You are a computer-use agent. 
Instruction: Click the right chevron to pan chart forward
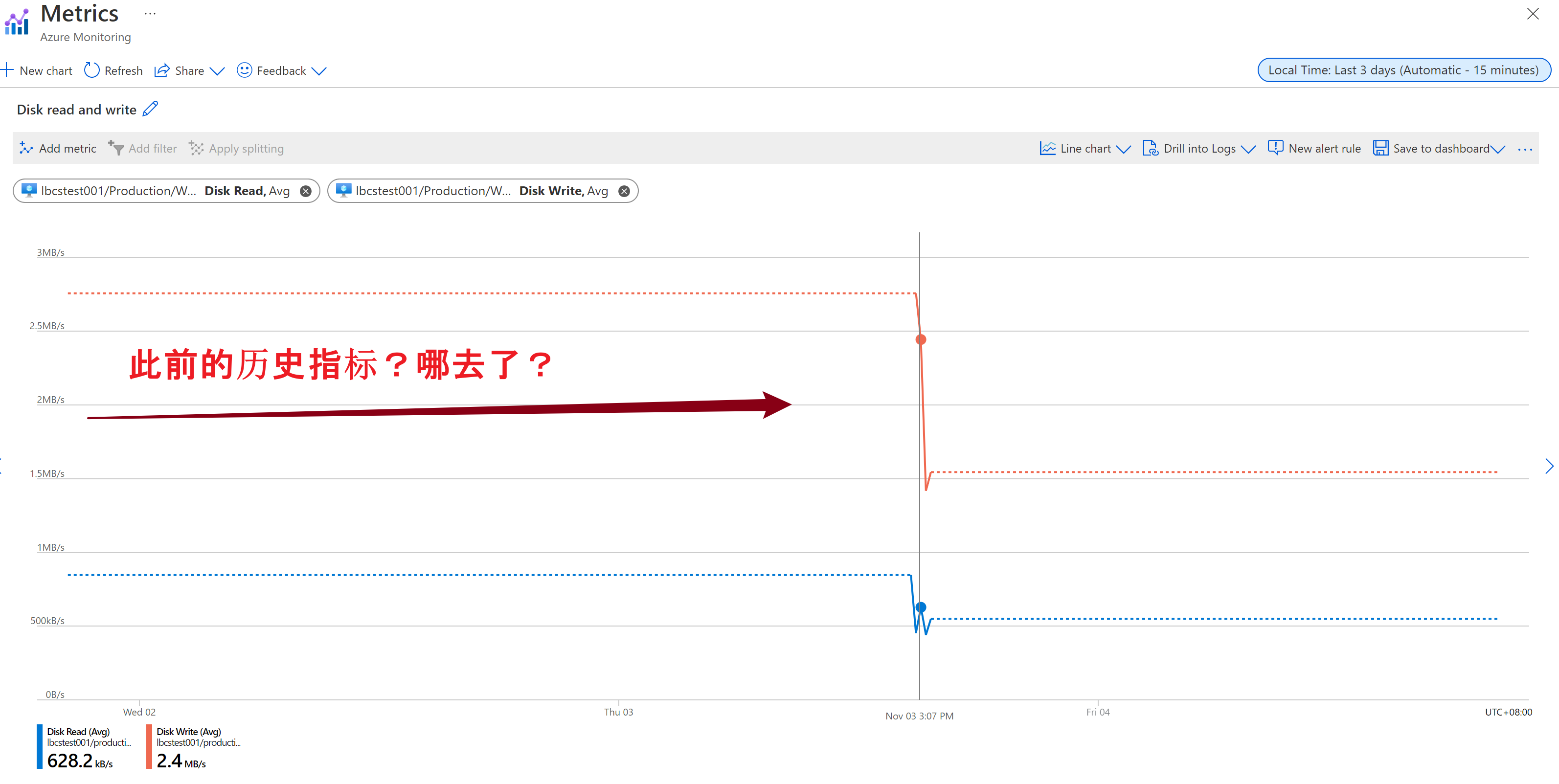(x=1548, y=466)
